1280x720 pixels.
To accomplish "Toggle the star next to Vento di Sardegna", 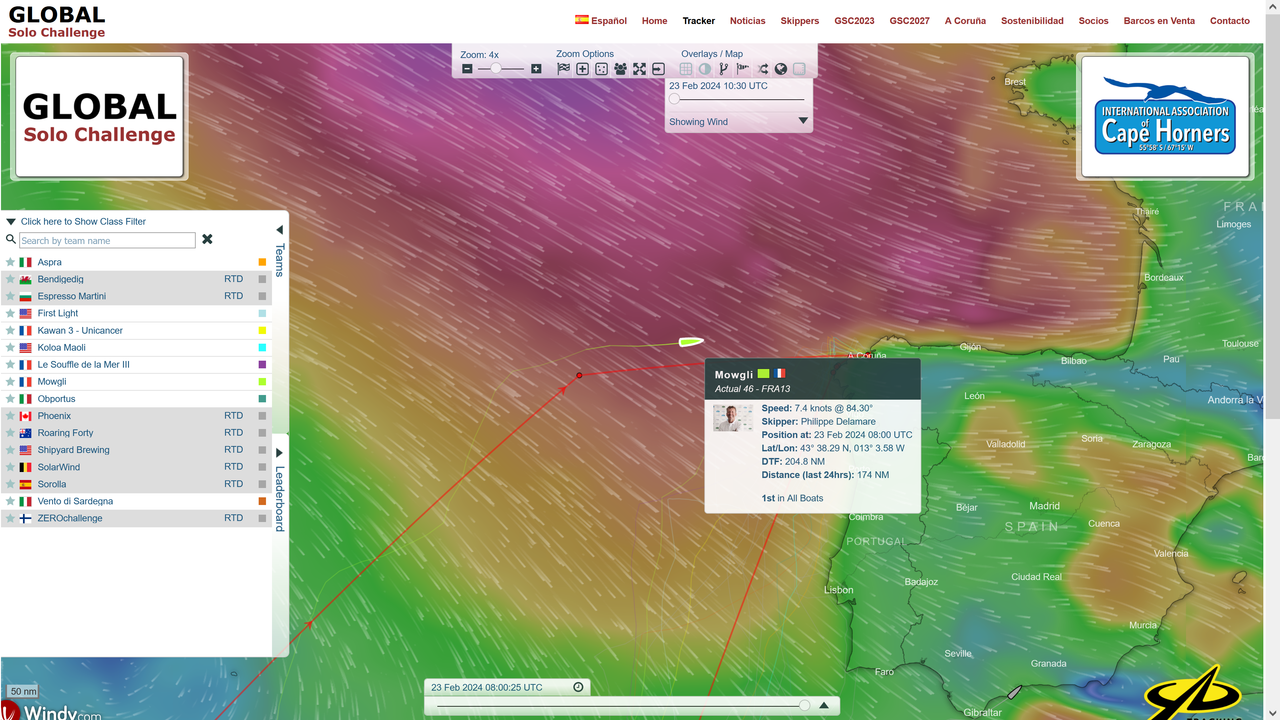I will (11, 501).
